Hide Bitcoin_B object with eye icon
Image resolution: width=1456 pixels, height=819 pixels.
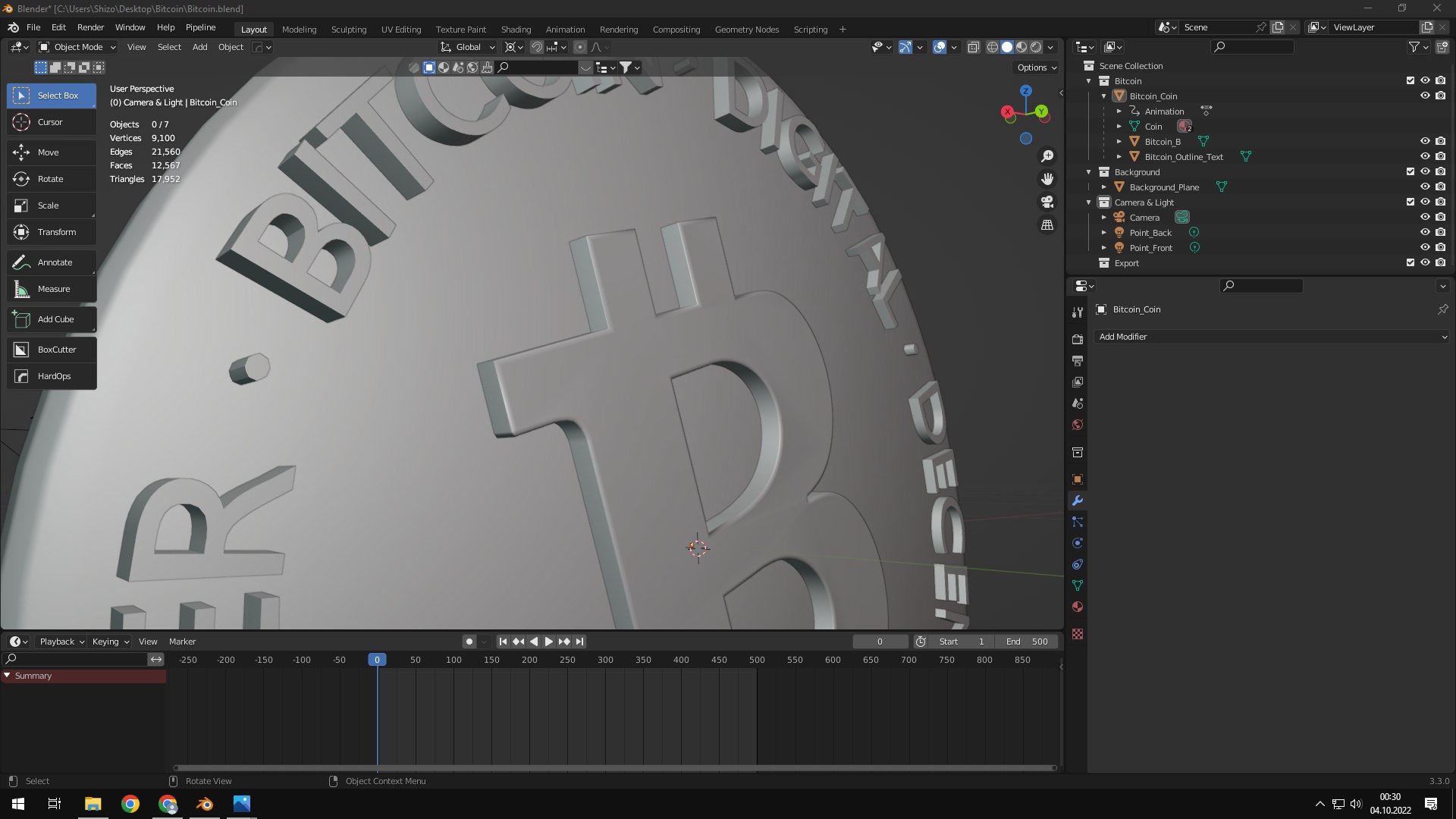pyautogui.click(x=1425, y=141)
